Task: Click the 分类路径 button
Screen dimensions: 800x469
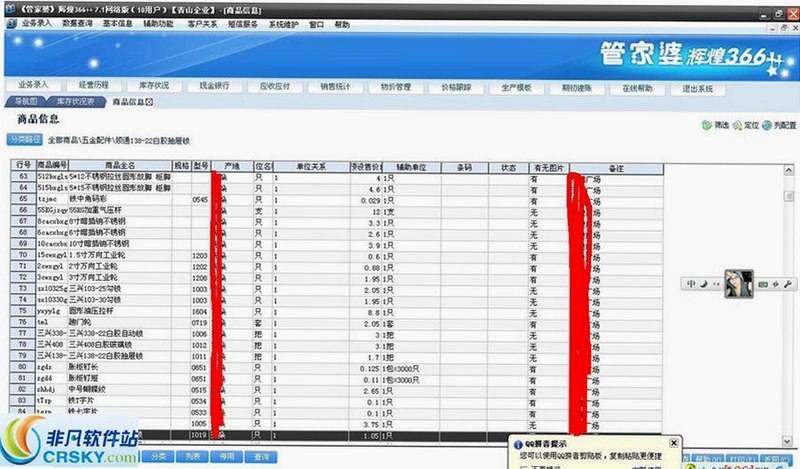Action: (24, 139)
